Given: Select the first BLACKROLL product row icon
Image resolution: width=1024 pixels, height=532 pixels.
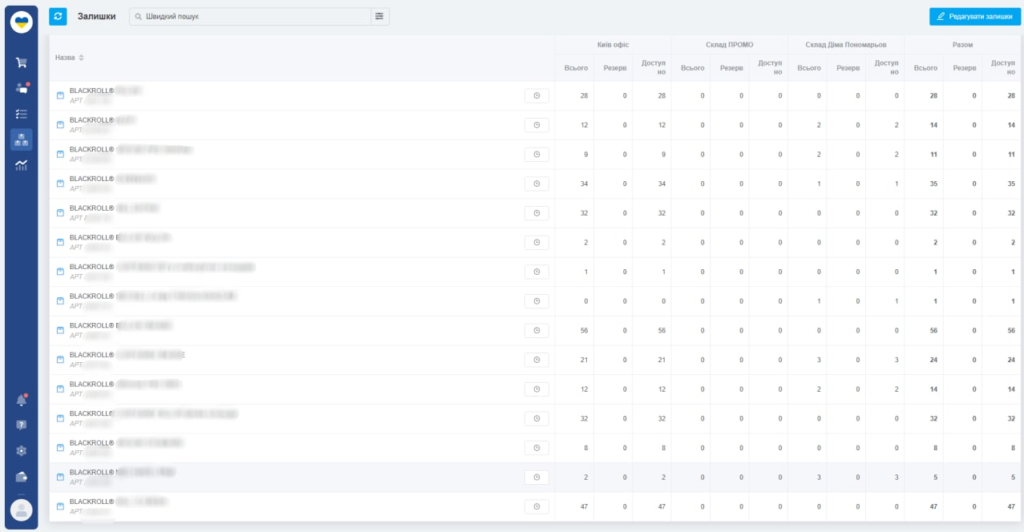Looking at the screenshot, I should (x=60, y=95).
